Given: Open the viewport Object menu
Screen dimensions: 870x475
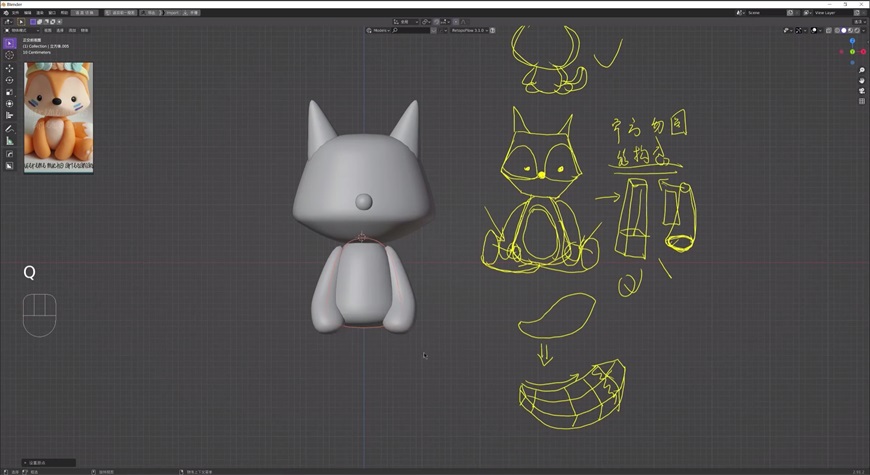Looking at the screenshot, I should click(x=84, y=30).
